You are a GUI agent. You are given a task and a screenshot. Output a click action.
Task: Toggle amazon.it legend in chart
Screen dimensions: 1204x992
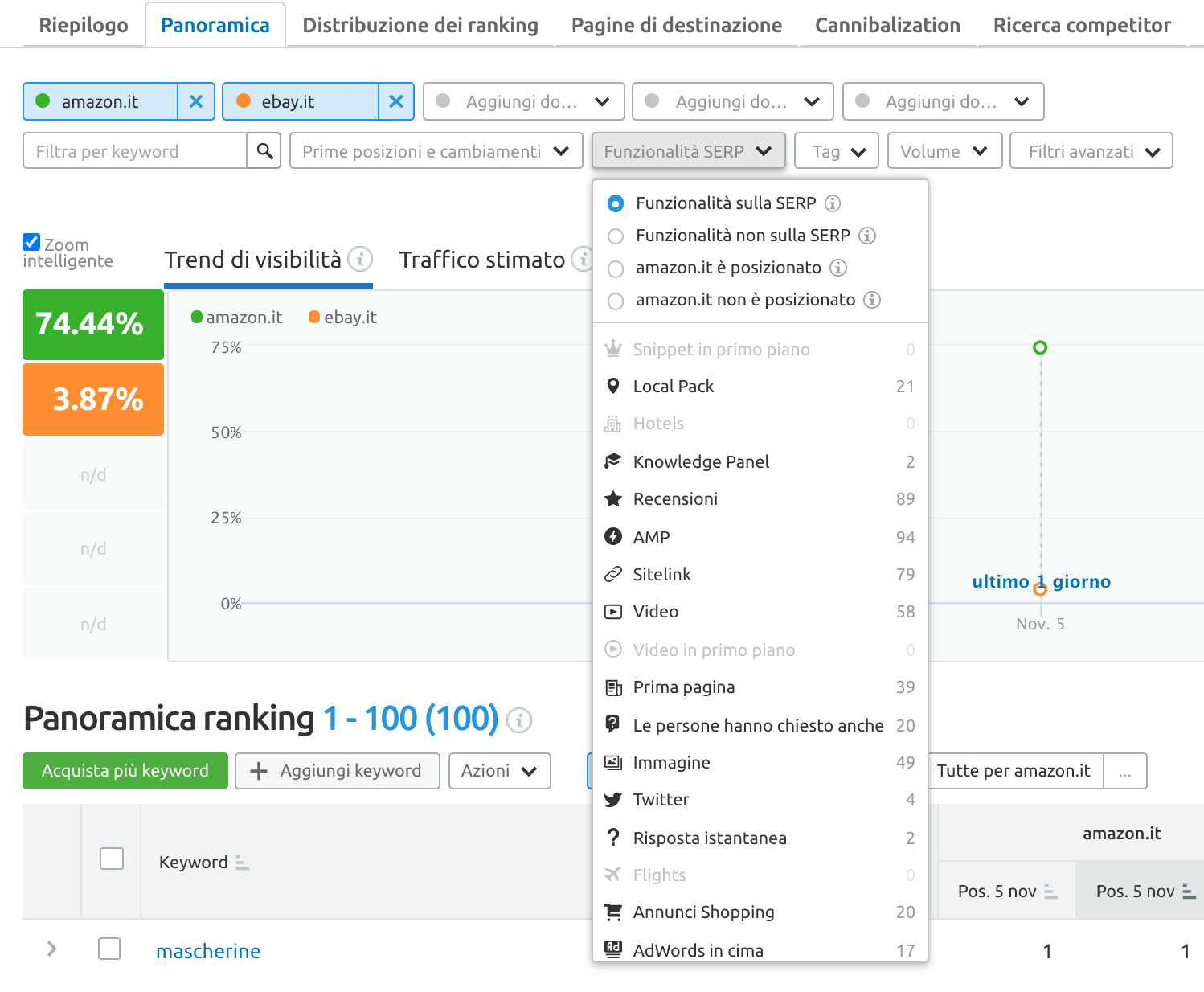tap(237, 317)
